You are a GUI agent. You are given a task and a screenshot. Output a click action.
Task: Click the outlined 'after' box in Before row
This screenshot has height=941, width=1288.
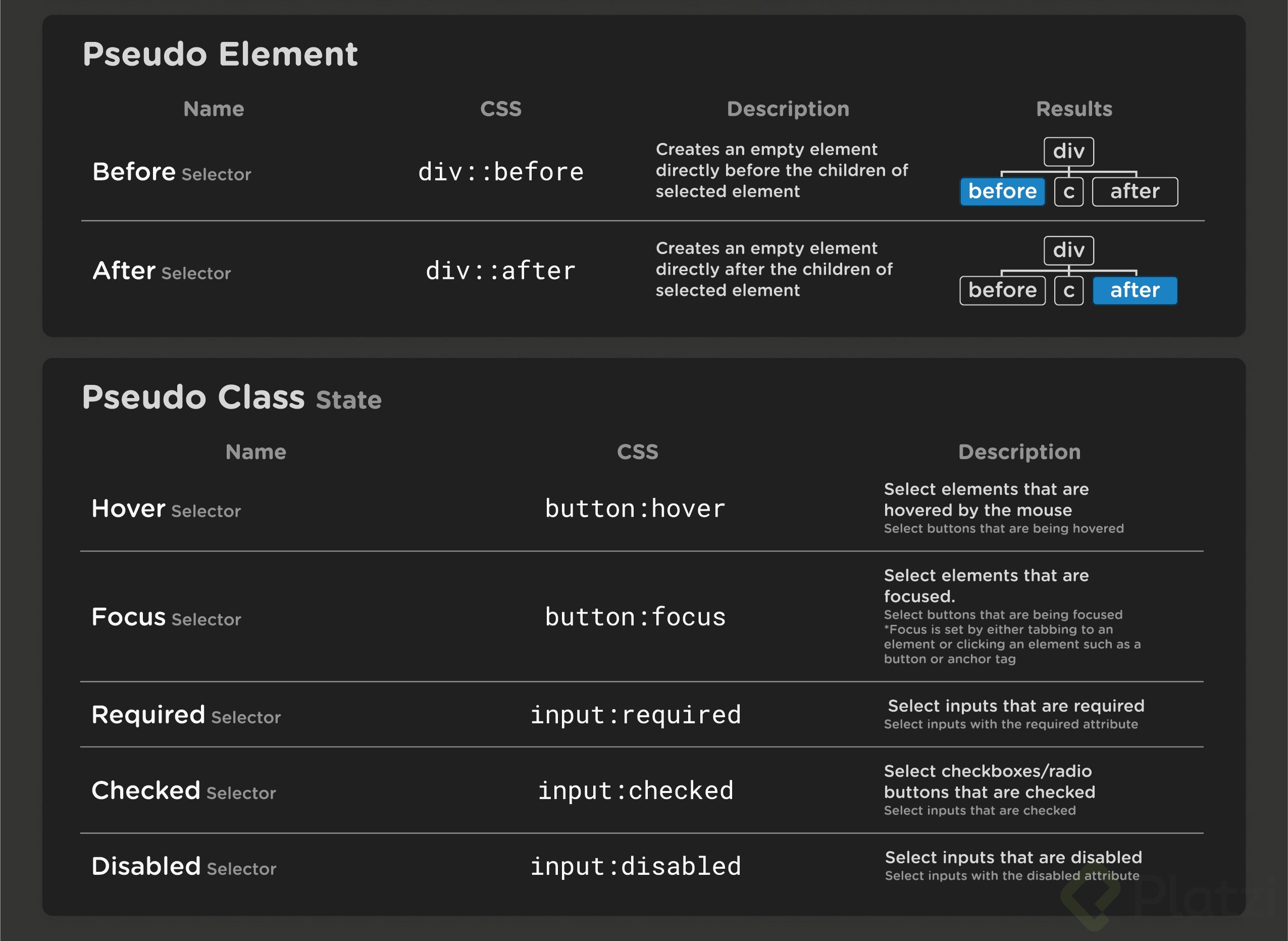pos(1135,191)
